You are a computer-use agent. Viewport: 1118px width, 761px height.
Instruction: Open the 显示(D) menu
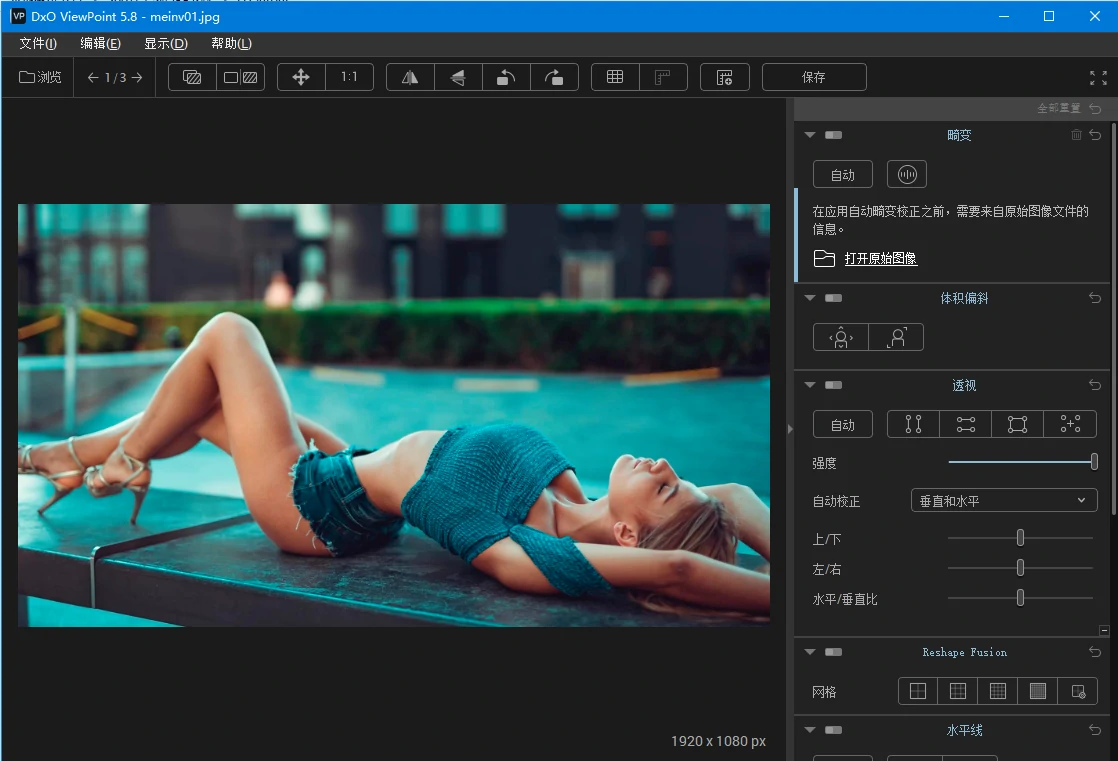point(165,44)
